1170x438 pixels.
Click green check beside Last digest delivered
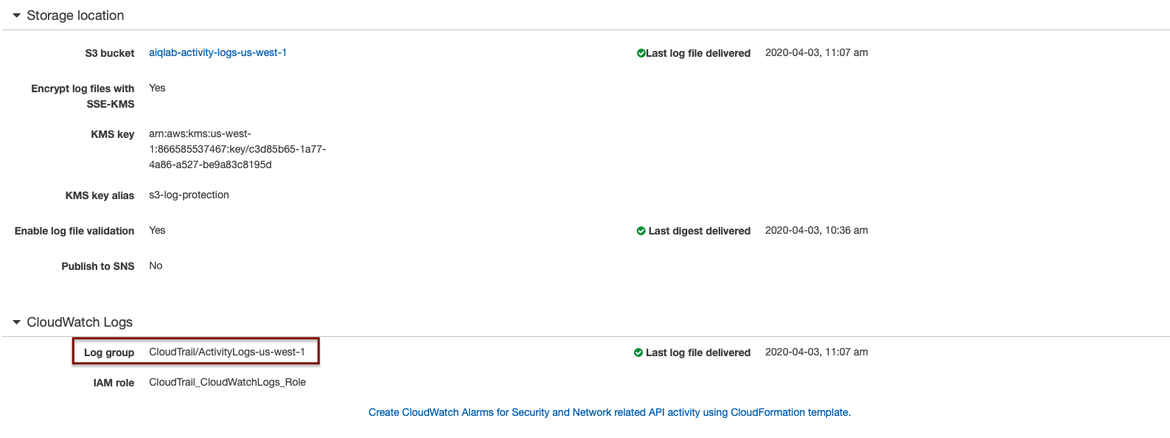pos(641,231)
